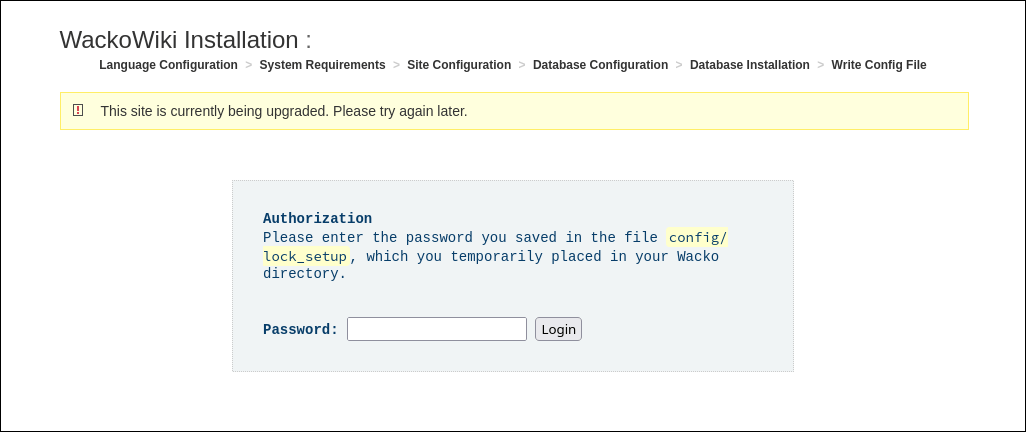Select the Database Configuration step
The width and height of the screenshot is (1026, 432).
coord(601,65)
